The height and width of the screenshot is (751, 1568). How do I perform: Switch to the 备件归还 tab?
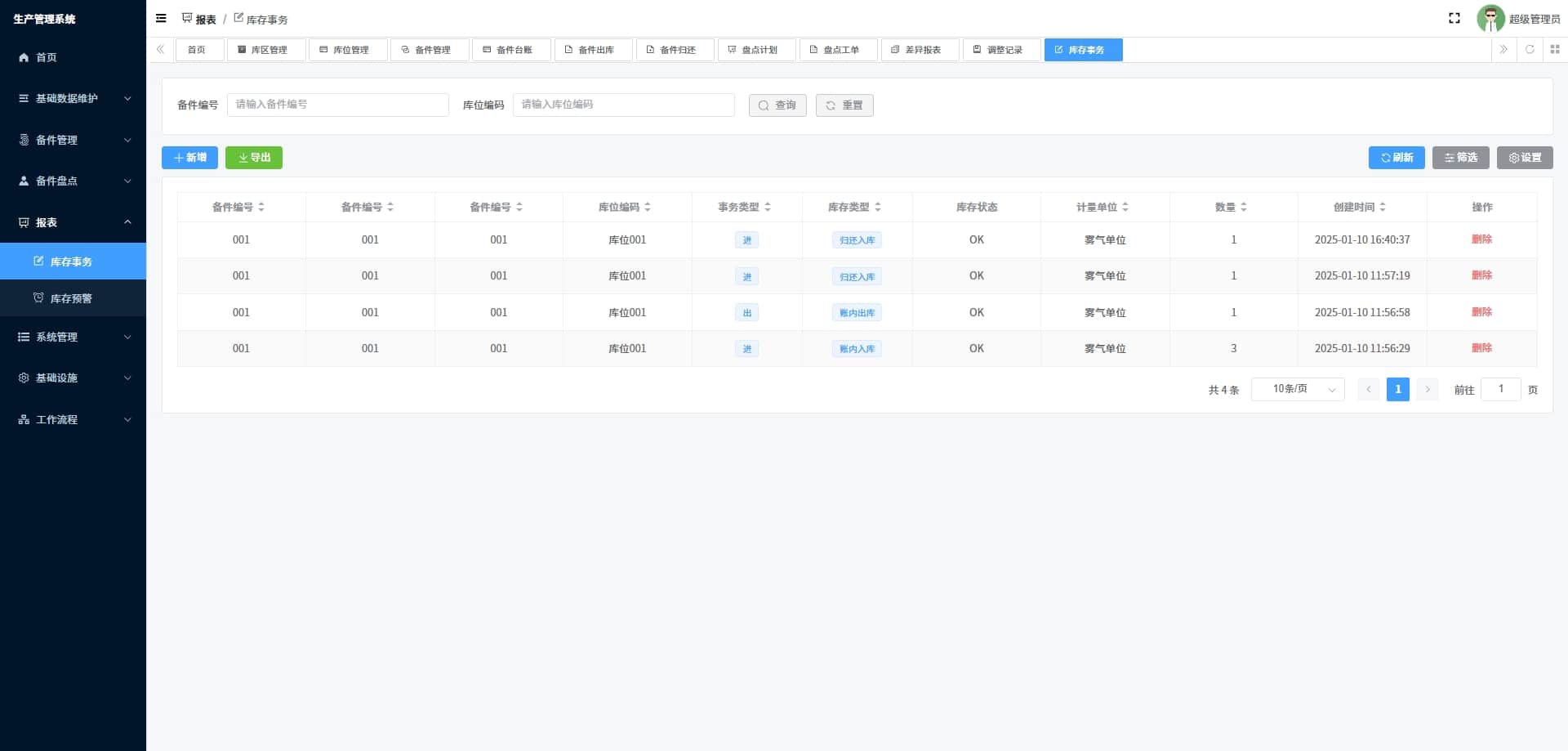tap(675, 50)
